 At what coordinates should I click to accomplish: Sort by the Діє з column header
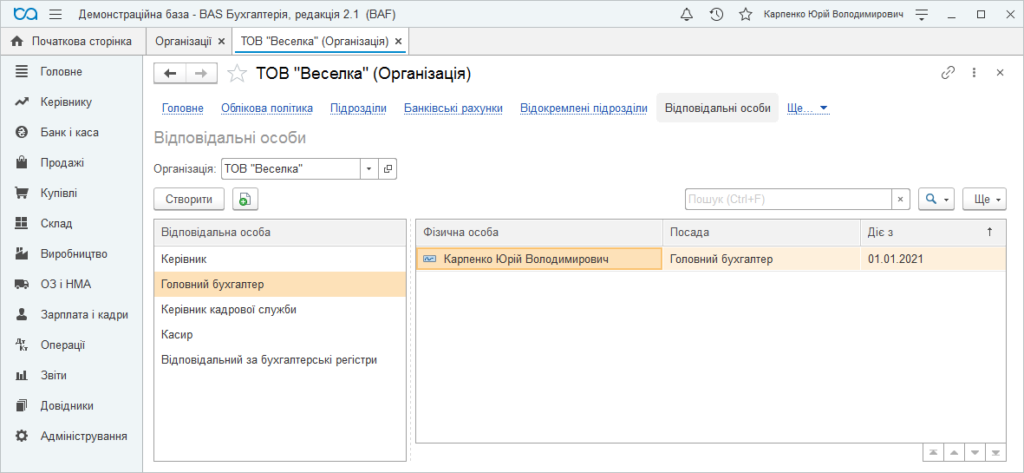(x=933, y=232)
